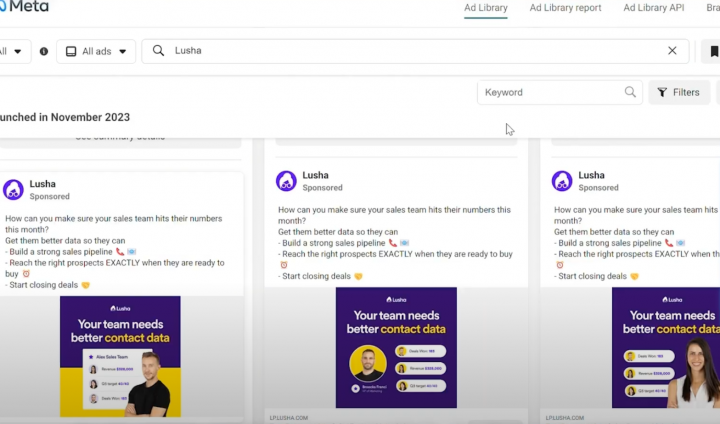Open Lusha avatar on right ad card

(562, 181)
